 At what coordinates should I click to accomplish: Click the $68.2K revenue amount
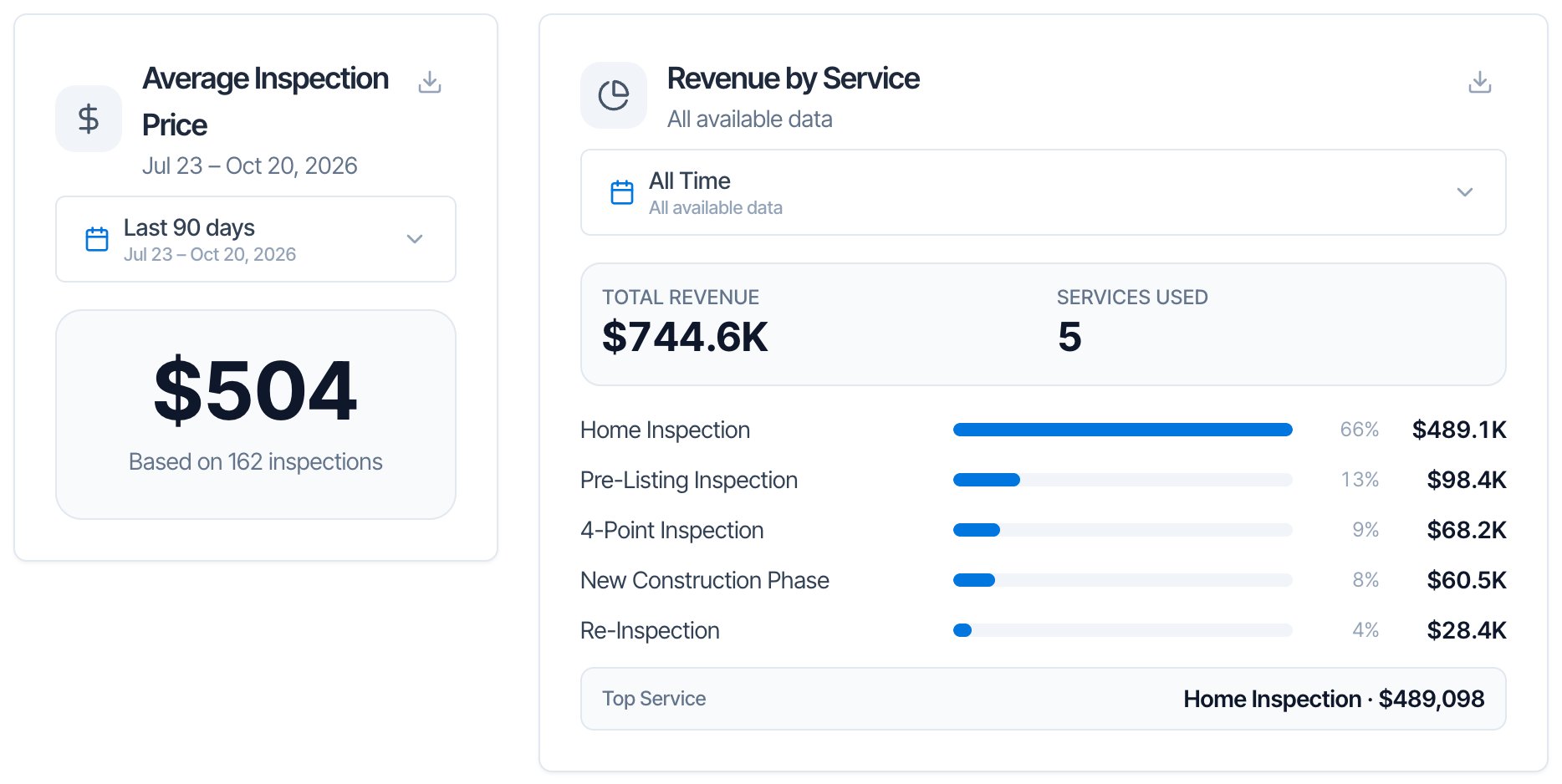1467,530
